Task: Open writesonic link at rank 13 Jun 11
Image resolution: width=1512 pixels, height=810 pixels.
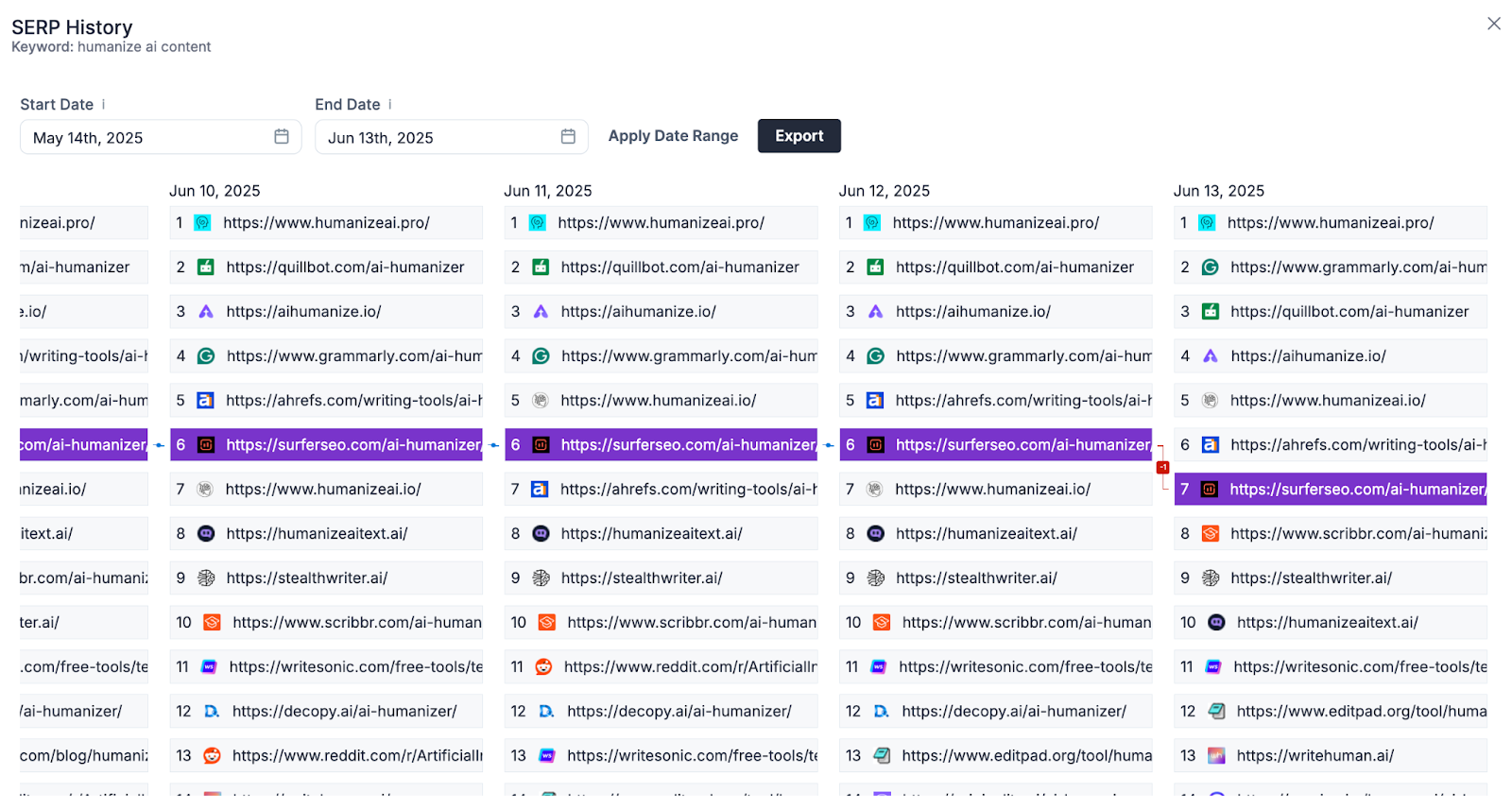Action: [693, 756]
